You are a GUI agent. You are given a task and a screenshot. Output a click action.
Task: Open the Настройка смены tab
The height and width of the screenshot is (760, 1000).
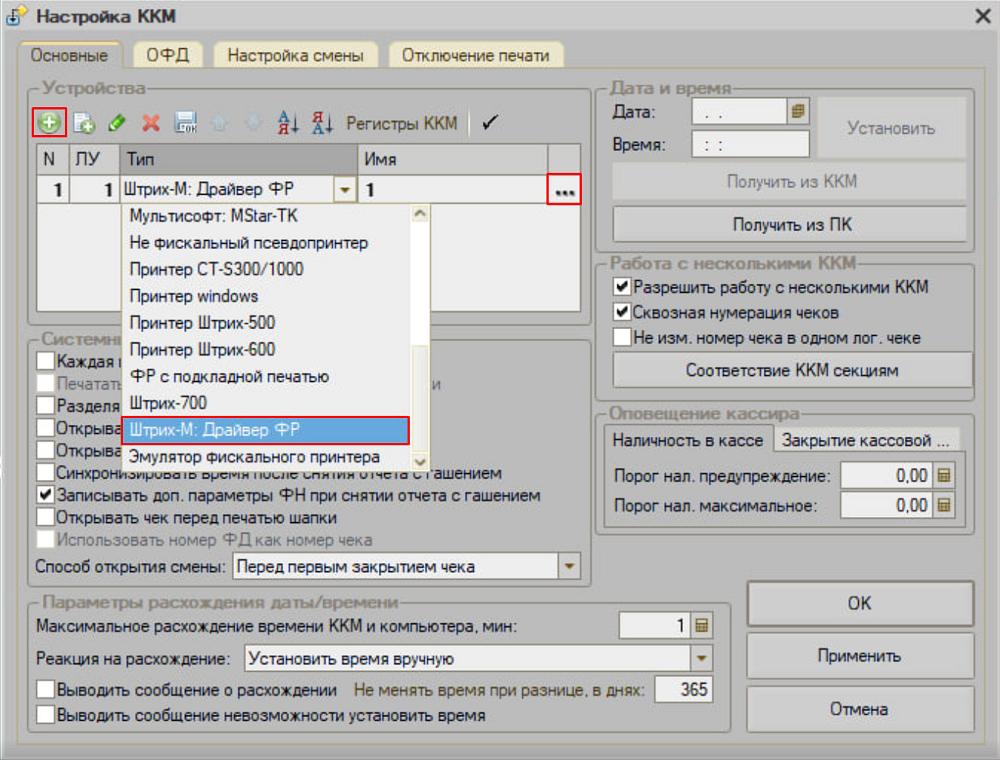pos(295,55)
